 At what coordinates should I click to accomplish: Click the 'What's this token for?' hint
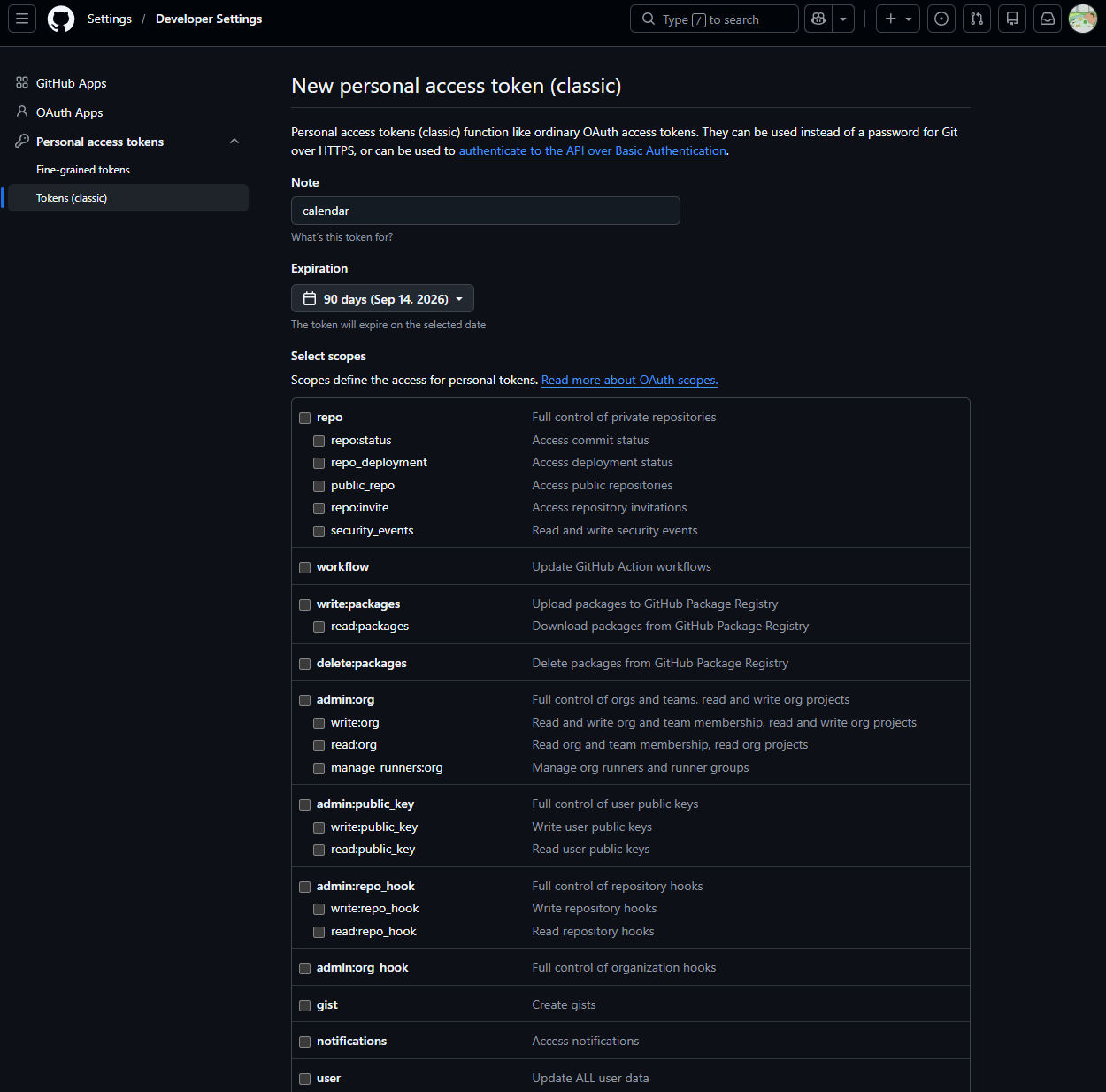point(342,237)
